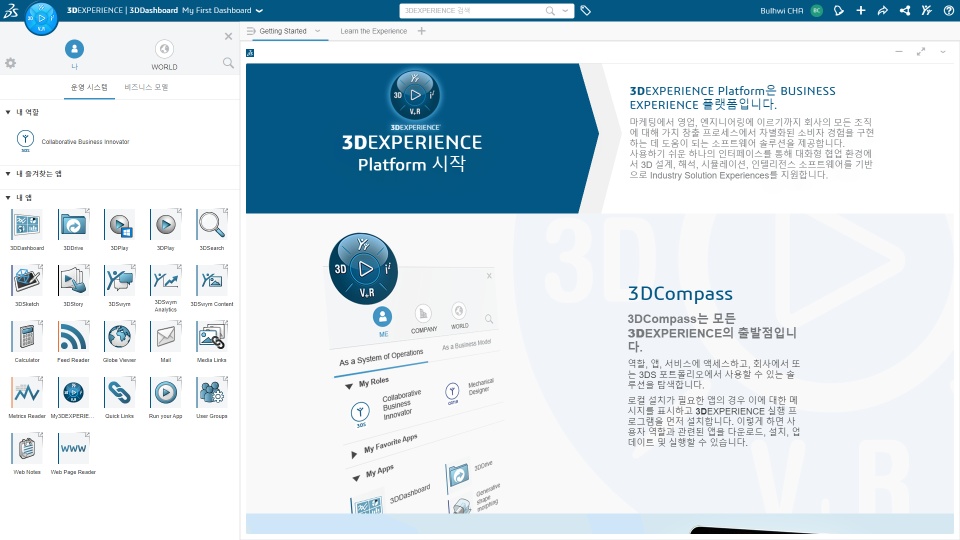Screen dimensions: 960x540
Task: Open the User Groups app
Action: coord(212,393)
